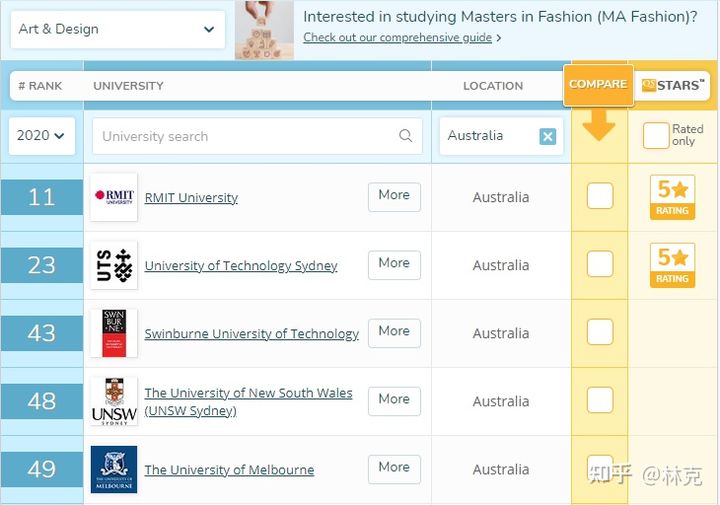Sort by # RANK column header
Viewport: 720px width, 505px height.
(x=40, y=86)
